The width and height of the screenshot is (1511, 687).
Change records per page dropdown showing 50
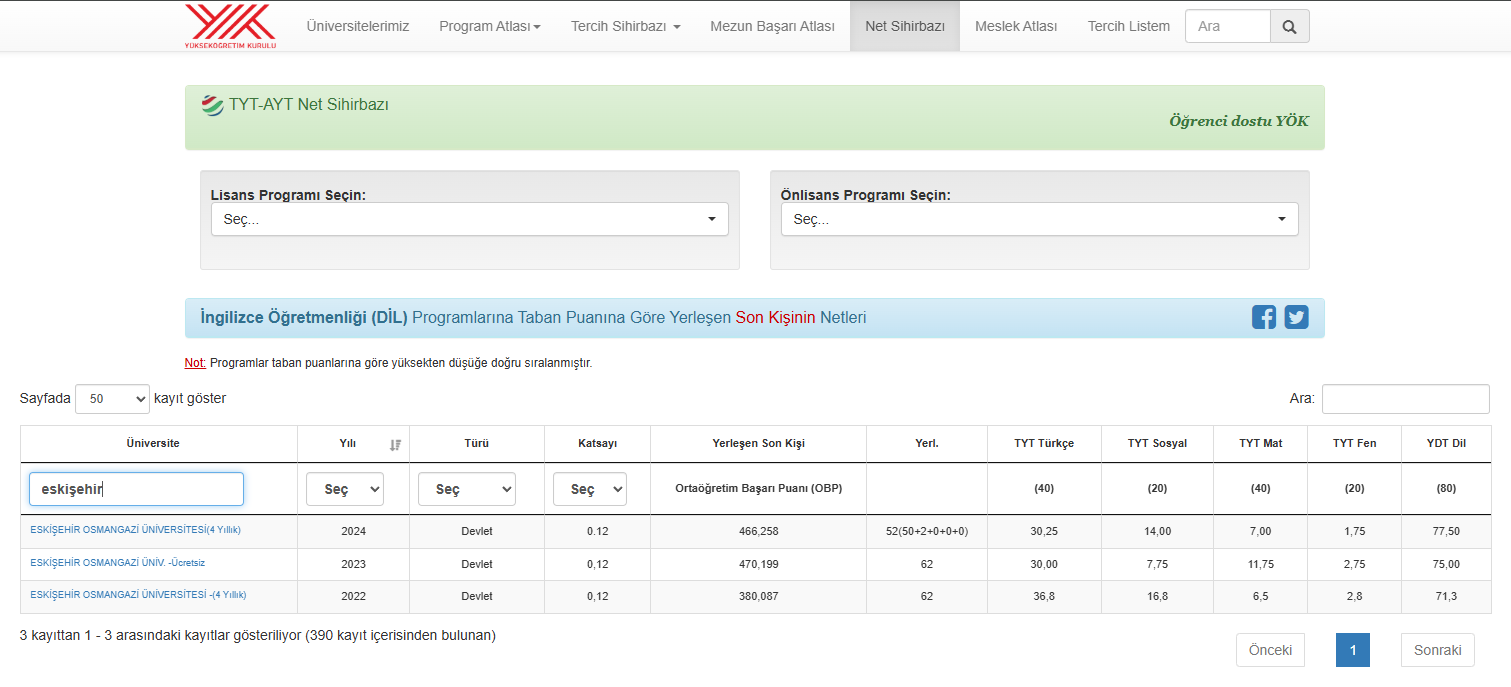(x=112, y=398)
